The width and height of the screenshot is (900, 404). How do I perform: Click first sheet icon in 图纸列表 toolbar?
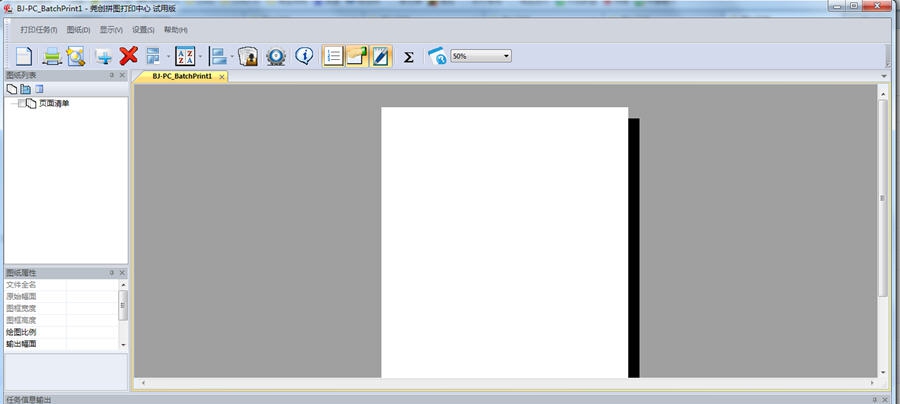point(11,89)
